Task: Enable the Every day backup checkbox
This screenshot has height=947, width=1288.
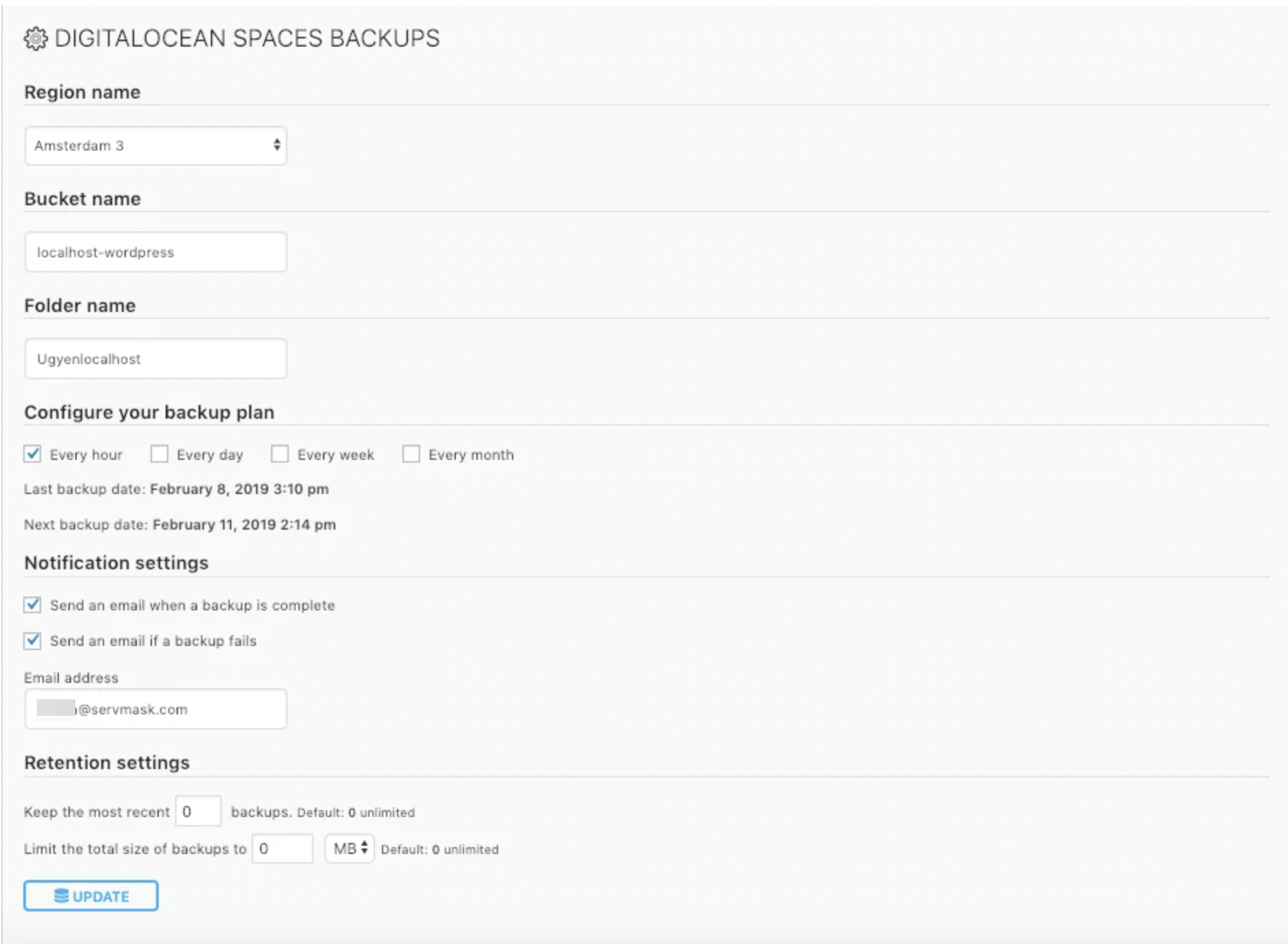Action: [159, 454]
